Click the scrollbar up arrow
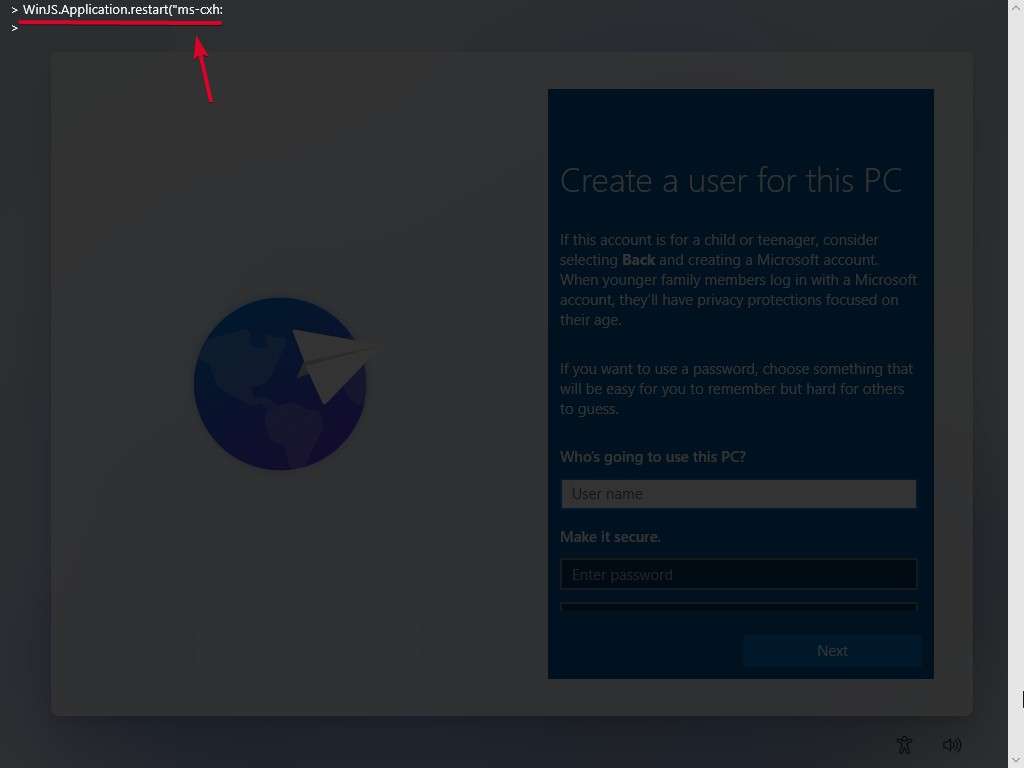 [1015, 9]
